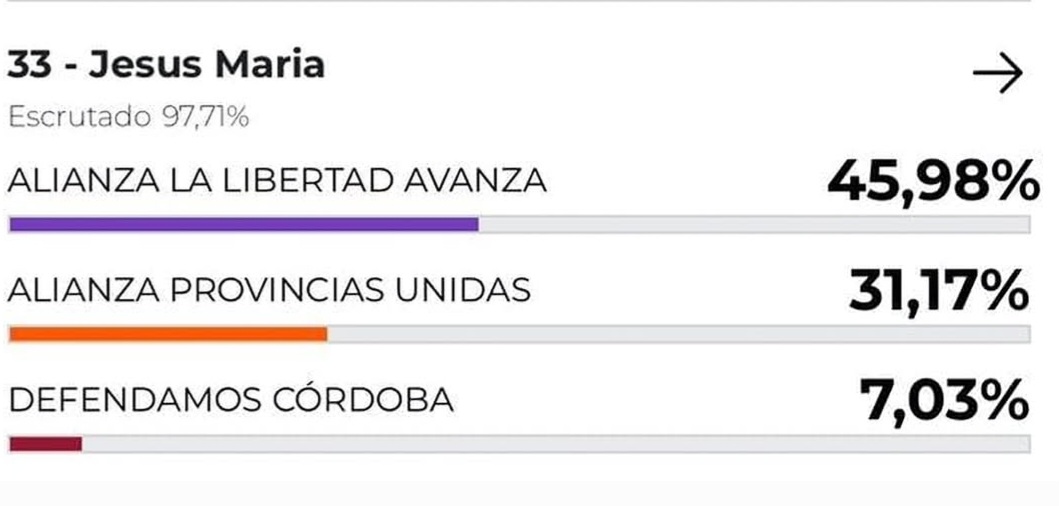
Task: Click the purple filled bar segment
Action: coord(243,225)
